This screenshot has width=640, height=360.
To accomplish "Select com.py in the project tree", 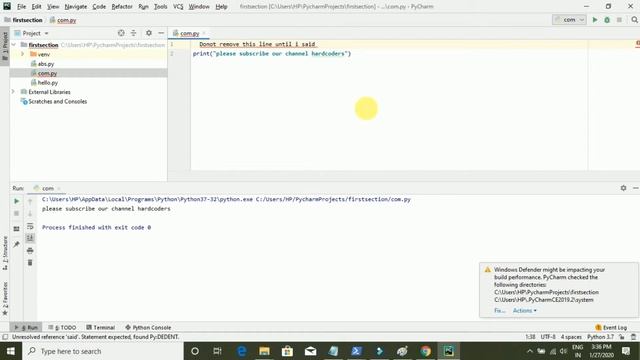I will pos(47,73).
